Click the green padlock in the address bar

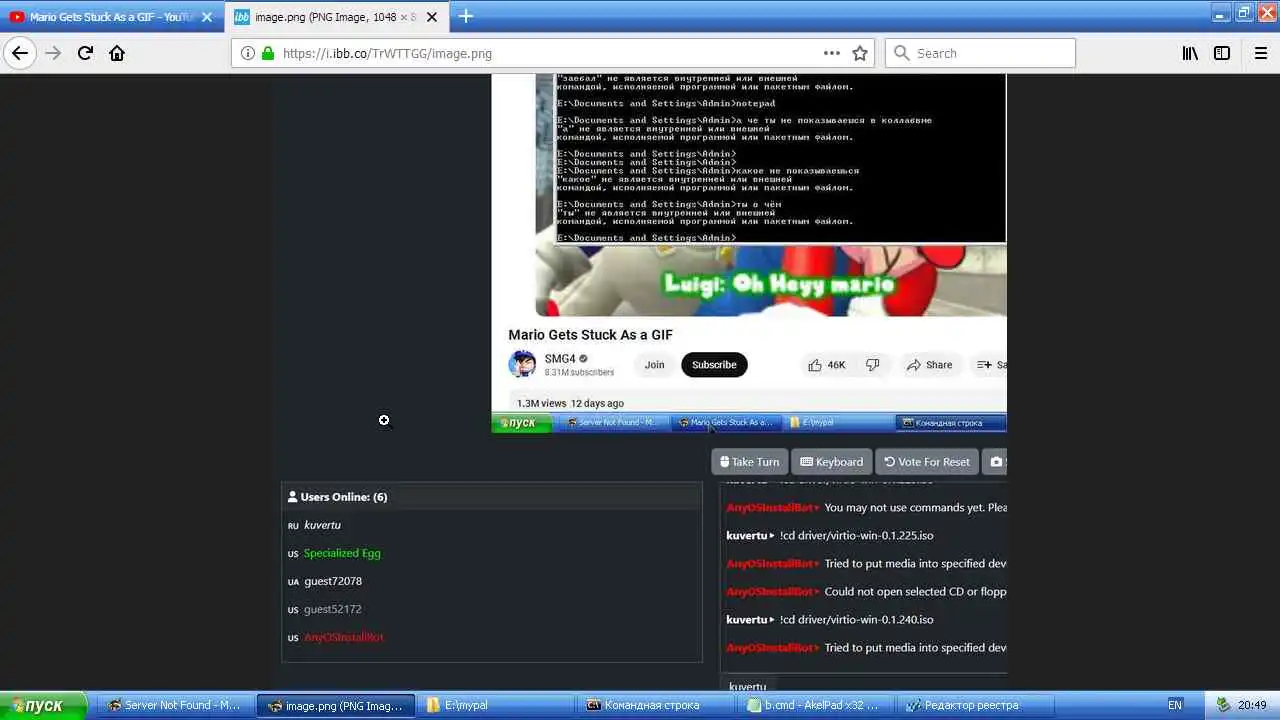coord(267,53)
